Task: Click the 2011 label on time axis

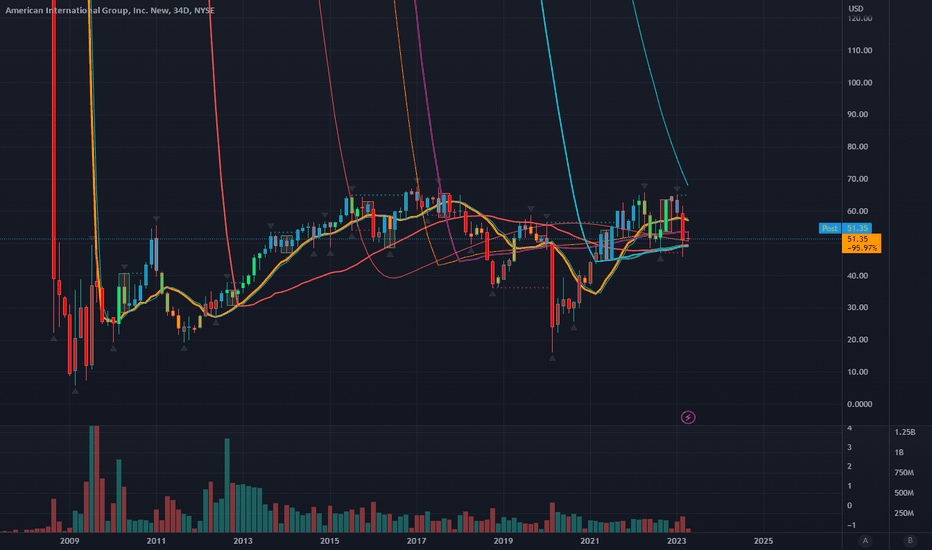Action: pos(156,540)
